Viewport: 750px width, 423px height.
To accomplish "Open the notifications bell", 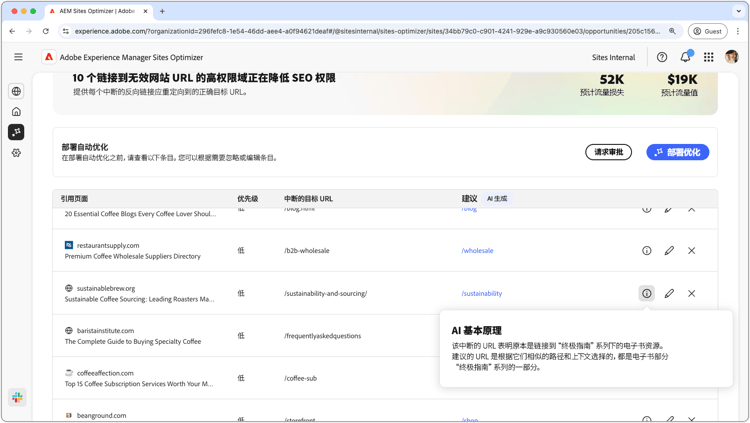I will (x=685, y=57).
